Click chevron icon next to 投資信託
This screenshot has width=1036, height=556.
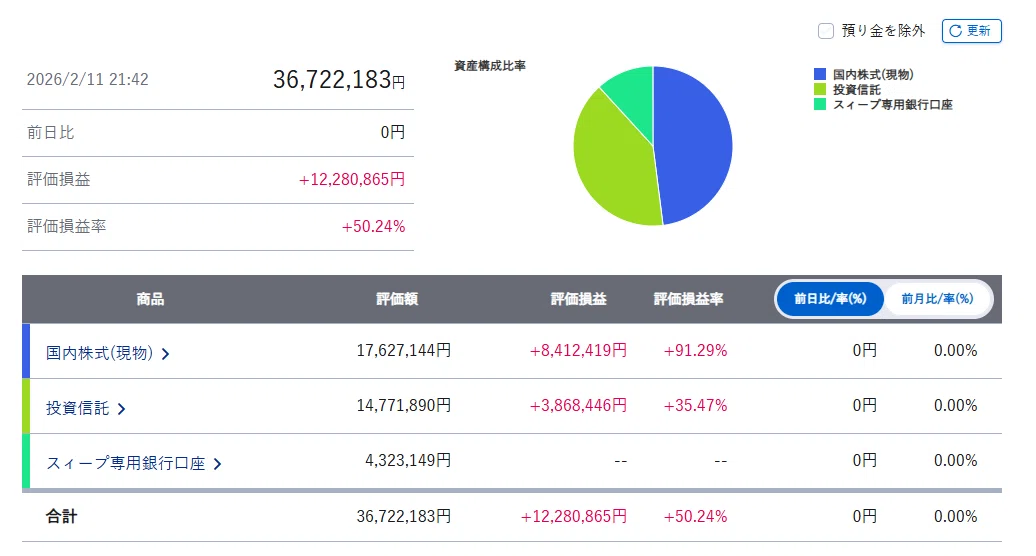click(121, 409)
